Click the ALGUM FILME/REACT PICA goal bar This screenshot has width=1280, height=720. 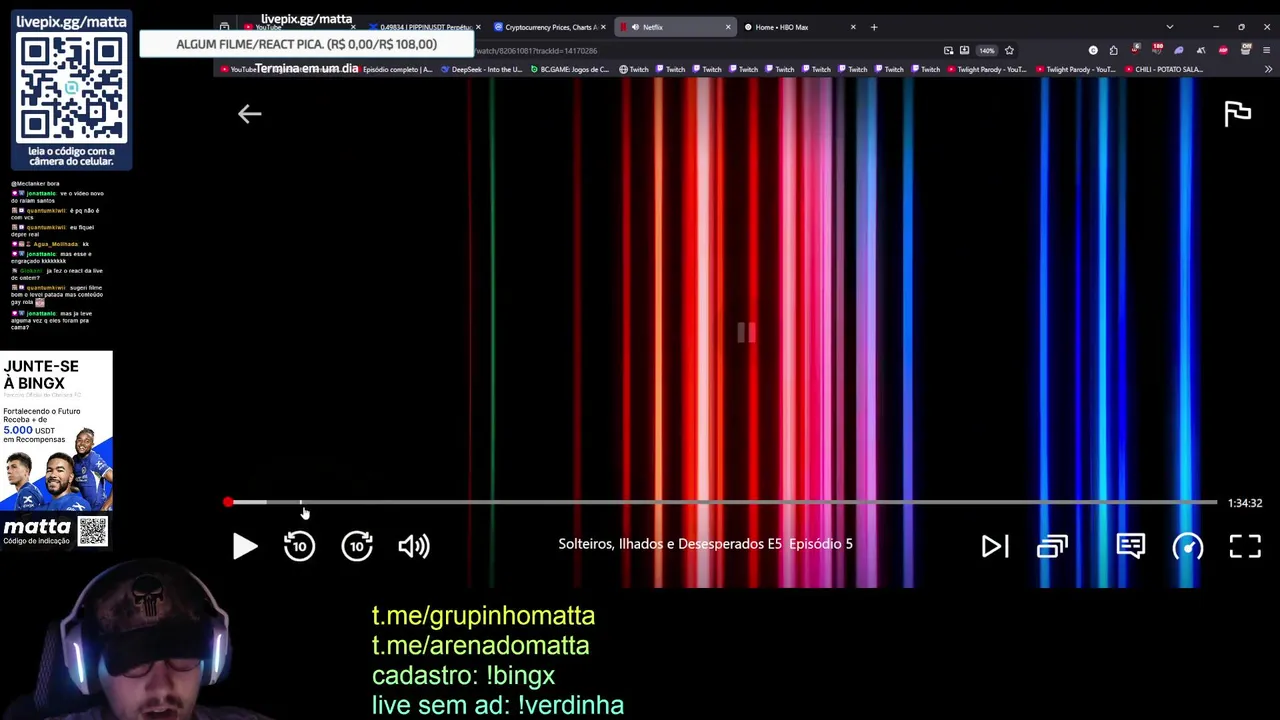(306, 44)
